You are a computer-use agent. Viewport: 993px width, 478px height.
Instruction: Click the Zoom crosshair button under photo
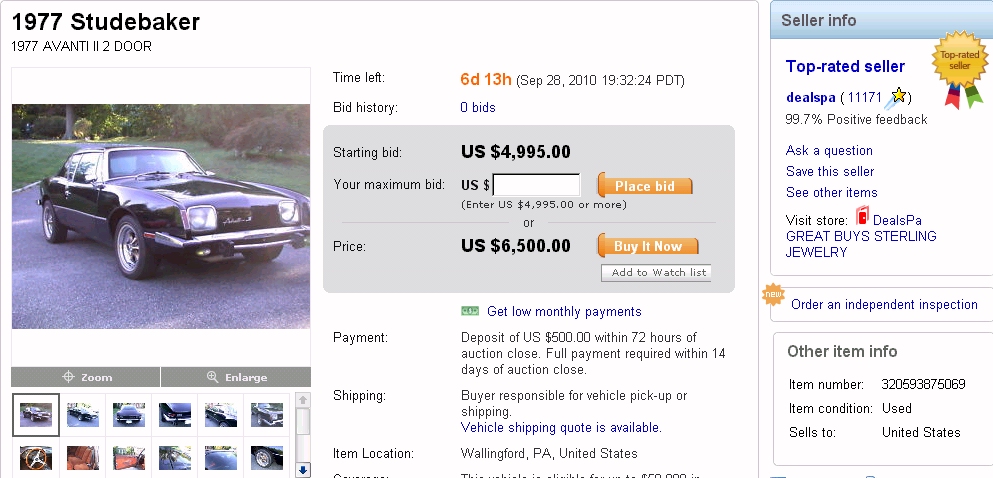pos(86,377)
